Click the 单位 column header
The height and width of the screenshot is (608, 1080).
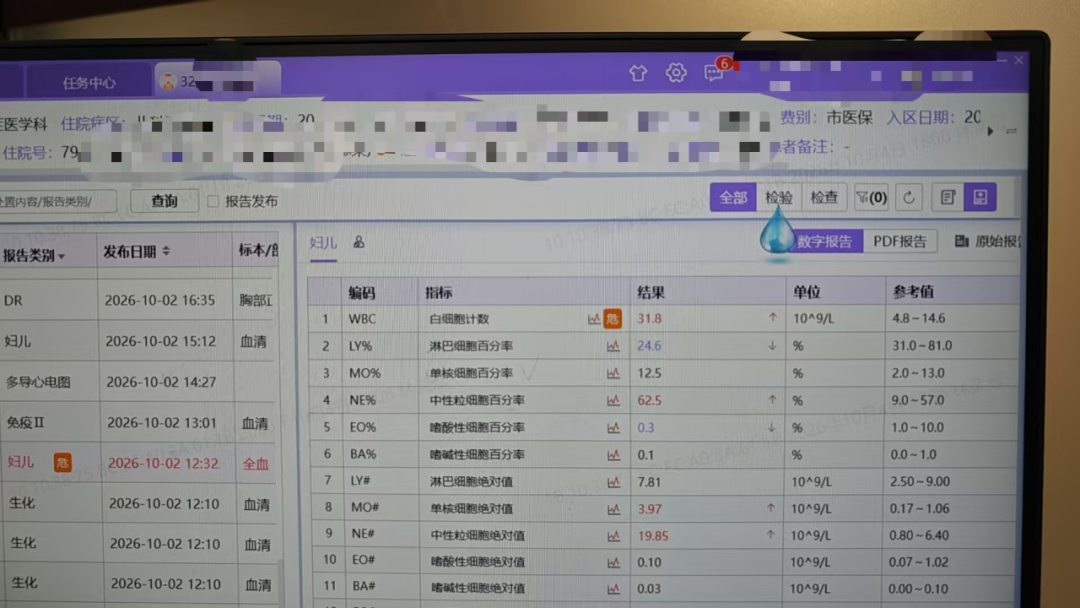click(x=807, y=292)
